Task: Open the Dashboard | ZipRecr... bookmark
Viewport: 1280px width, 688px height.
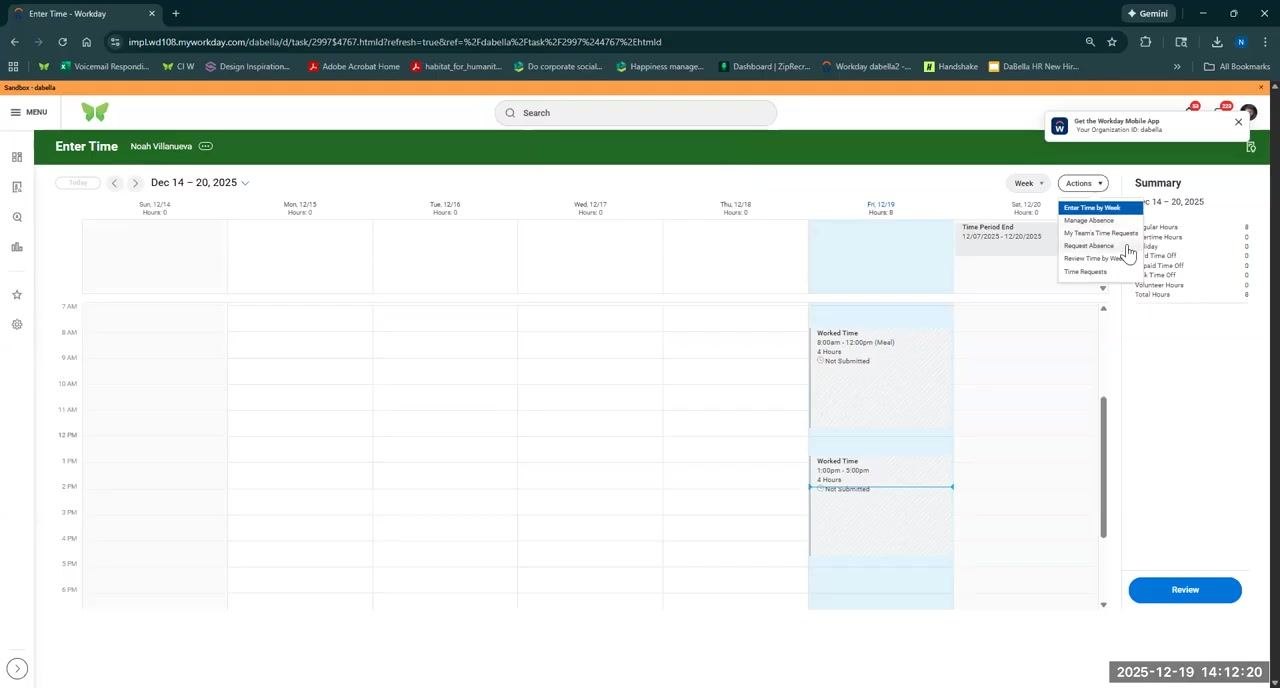Action: pyautogui.click(x=764, y=67)
